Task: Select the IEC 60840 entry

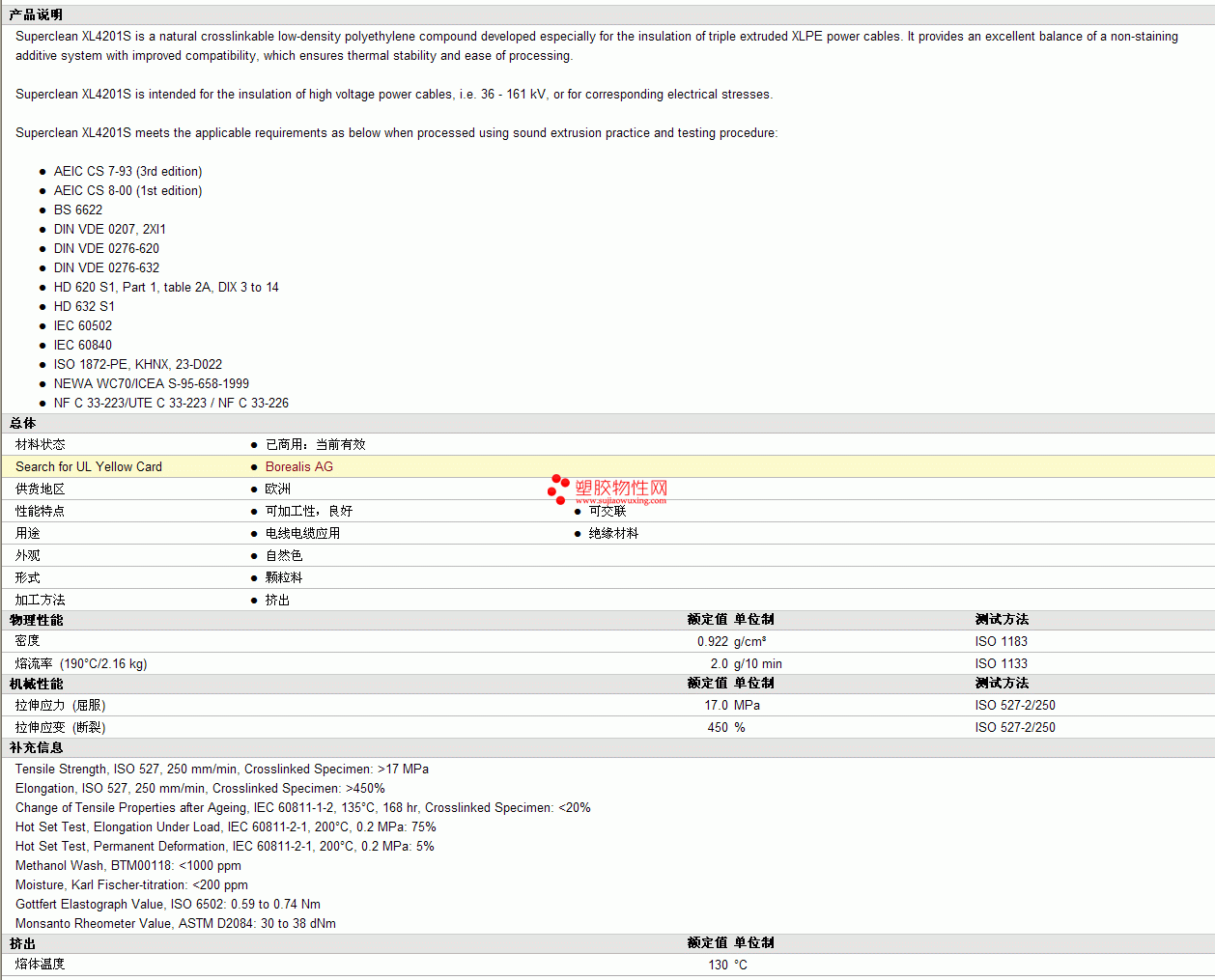Action: 83,345
